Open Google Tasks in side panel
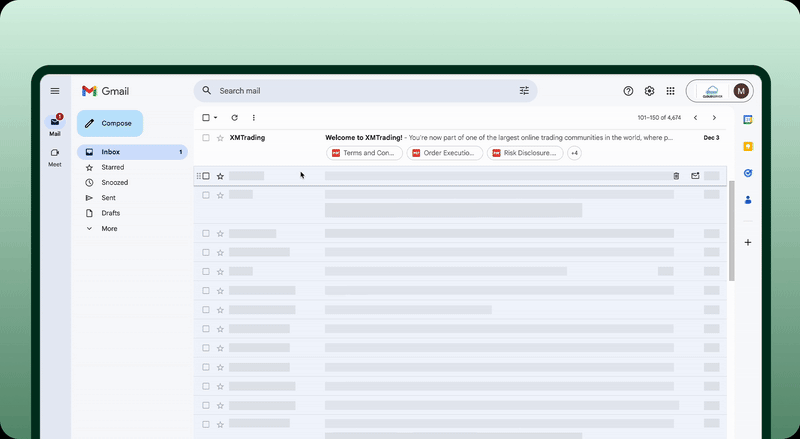800x439 pixels. (x=747, y=173)
